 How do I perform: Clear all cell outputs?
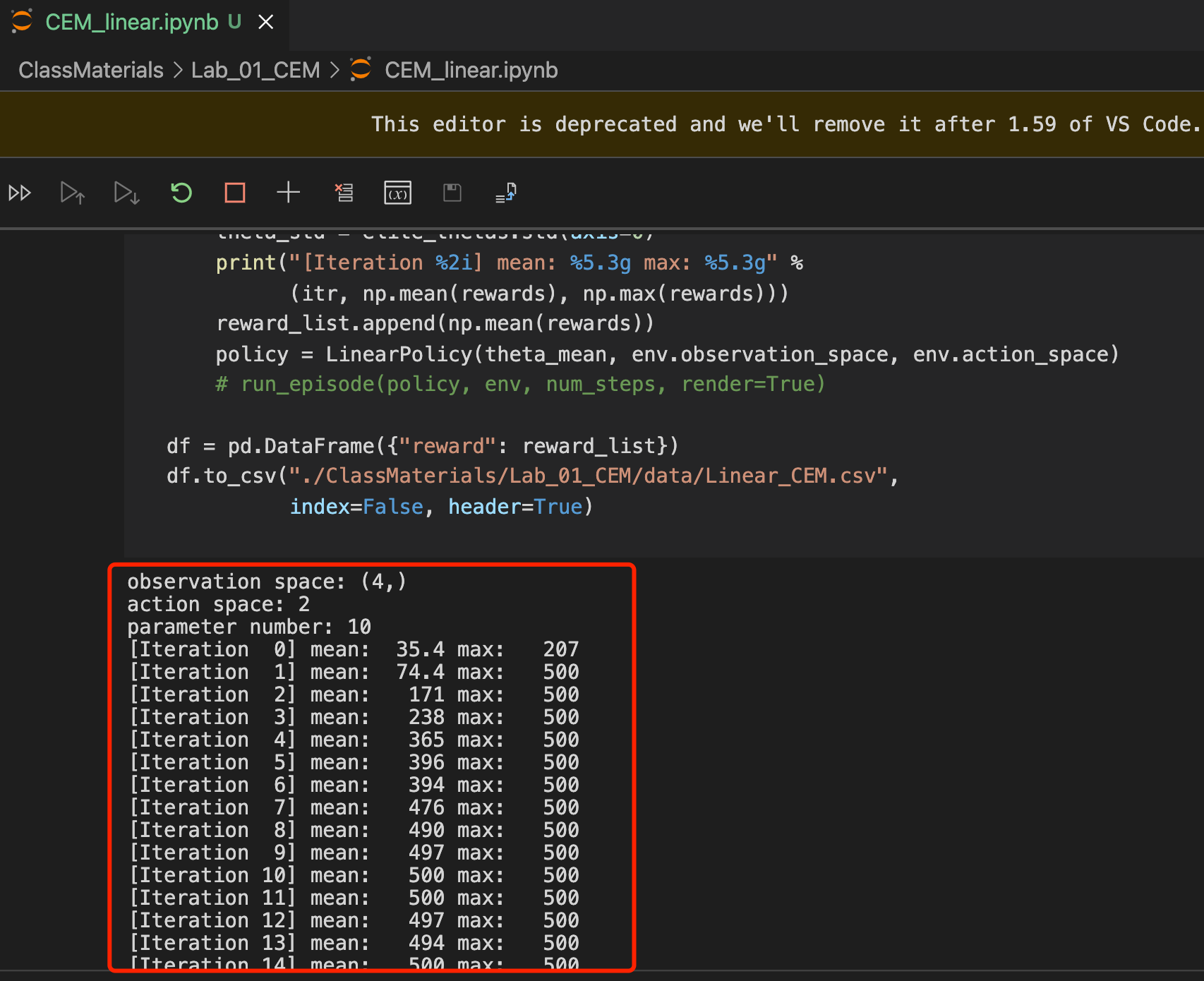[x=344, y=193]
